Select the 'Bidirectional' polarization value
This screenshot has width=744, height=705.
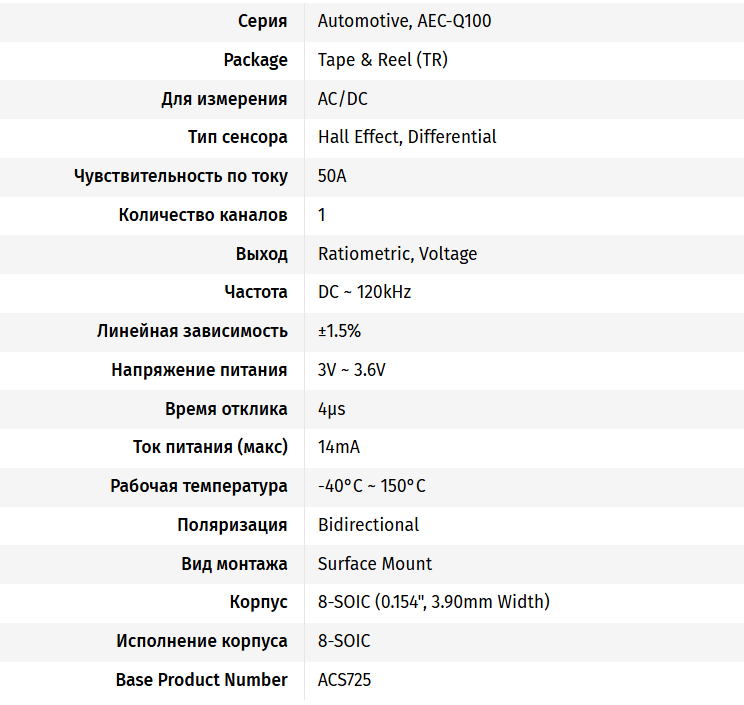(368, 525)
